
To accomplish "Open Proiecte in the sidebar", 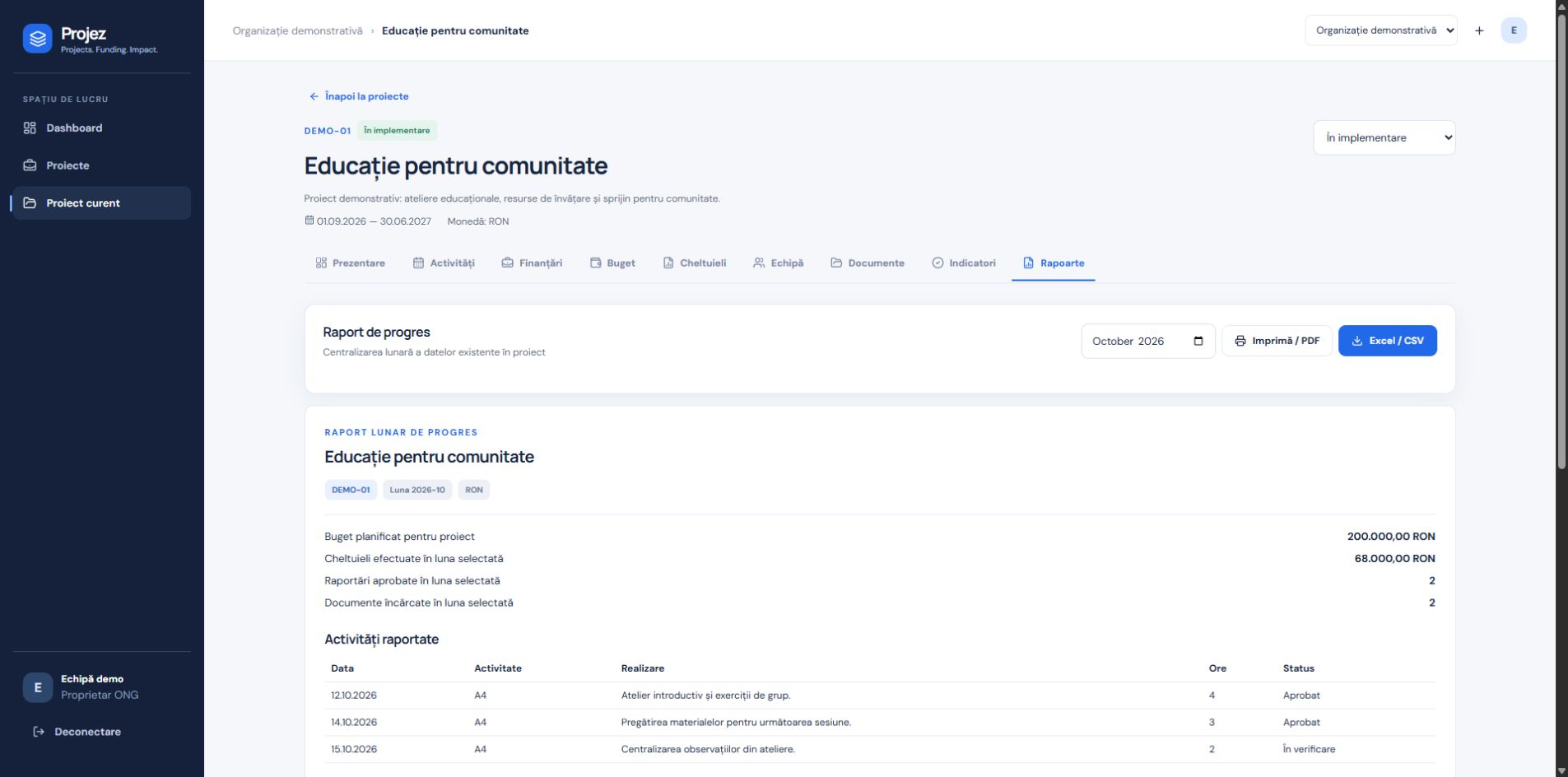I will [x=101, y=165].
